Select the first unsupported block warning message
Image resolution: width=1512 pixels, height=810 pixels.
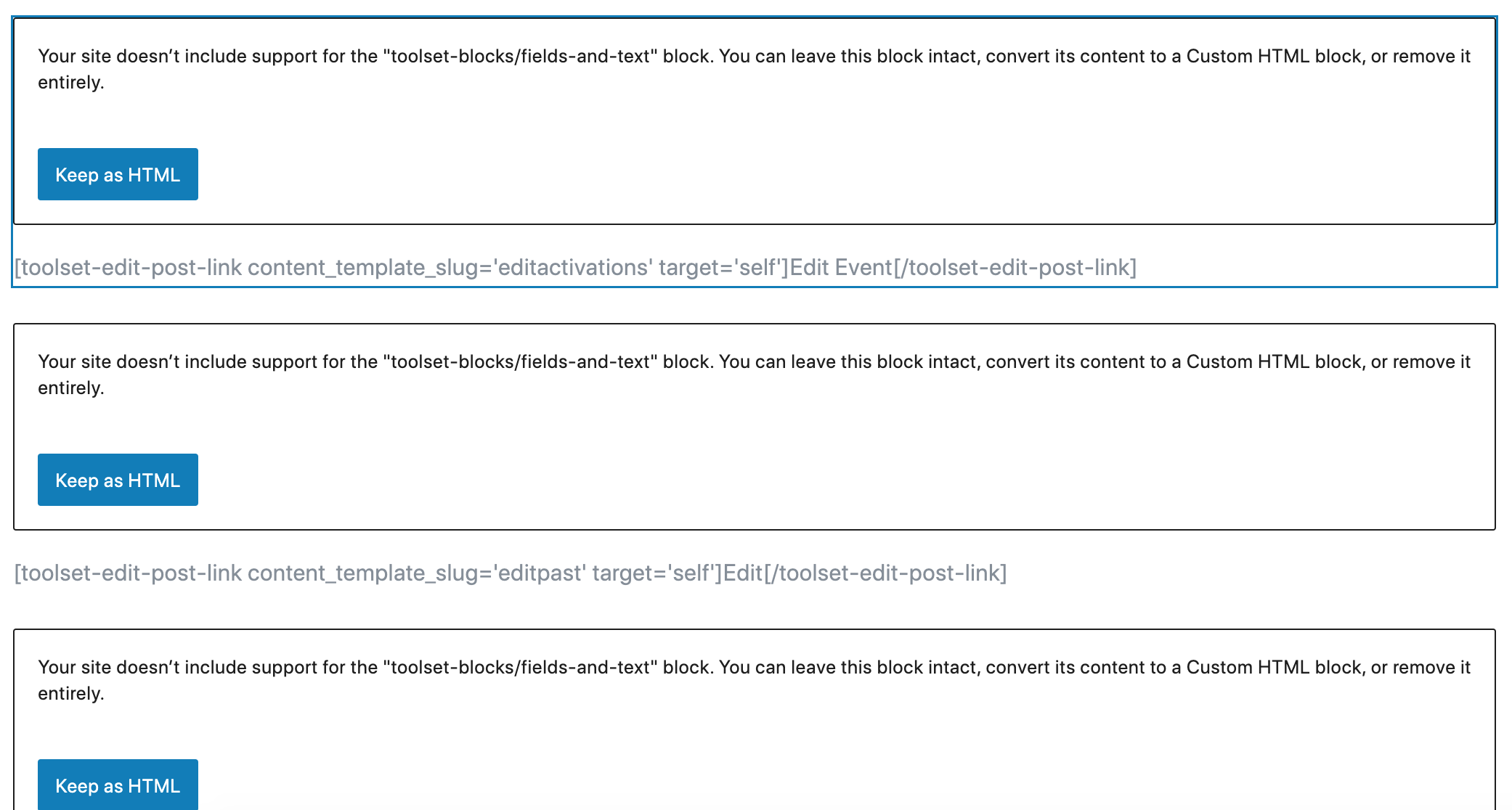pyautogui.click(x=754, y=69)
